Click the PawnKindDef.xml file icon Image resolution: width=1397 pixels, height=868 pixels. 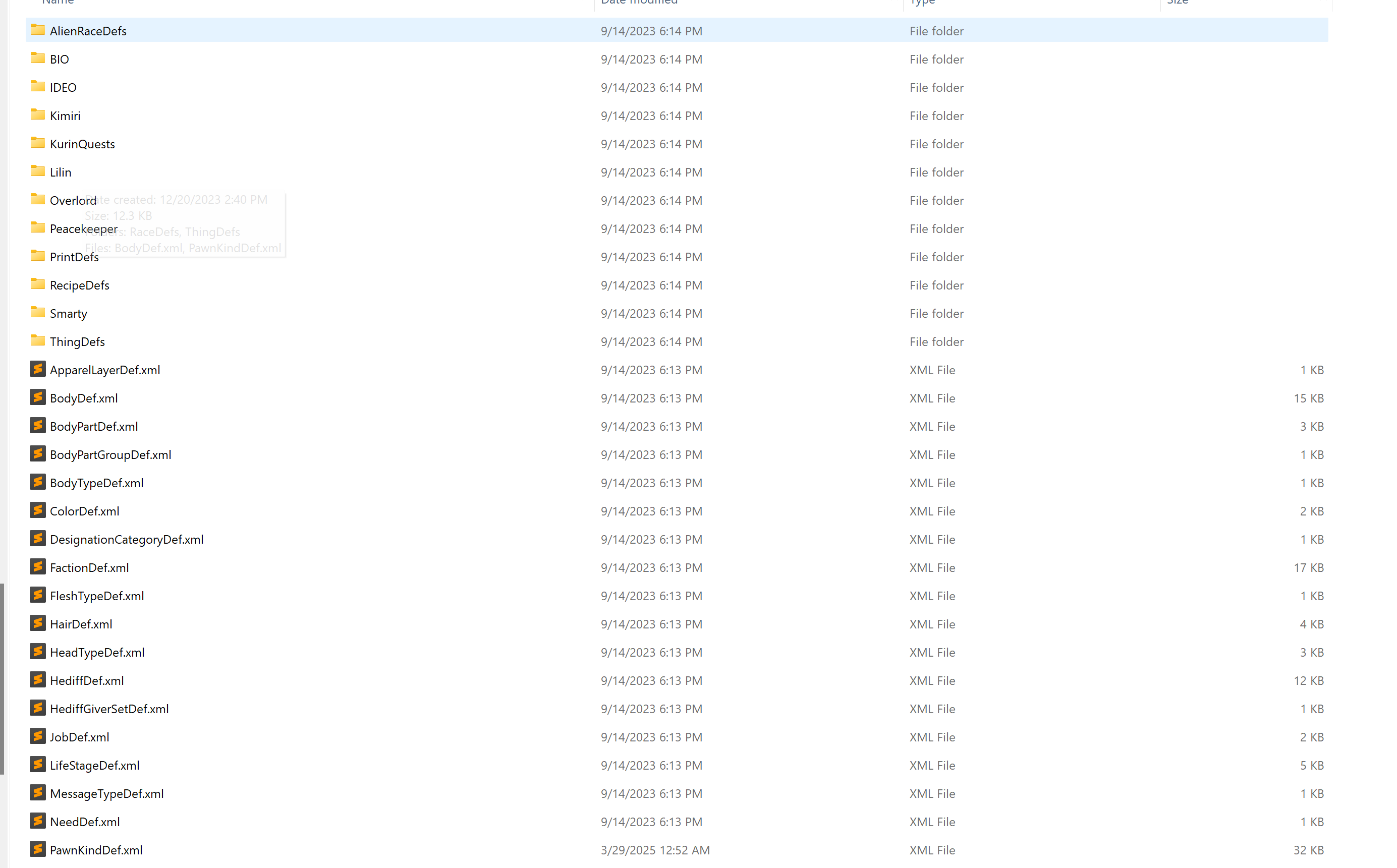click(x=38, y=849)
